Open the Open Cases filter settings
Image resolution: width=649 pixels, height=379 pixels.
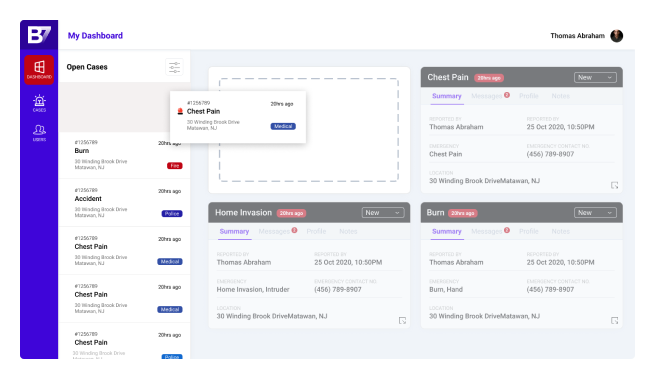[174, 67]
